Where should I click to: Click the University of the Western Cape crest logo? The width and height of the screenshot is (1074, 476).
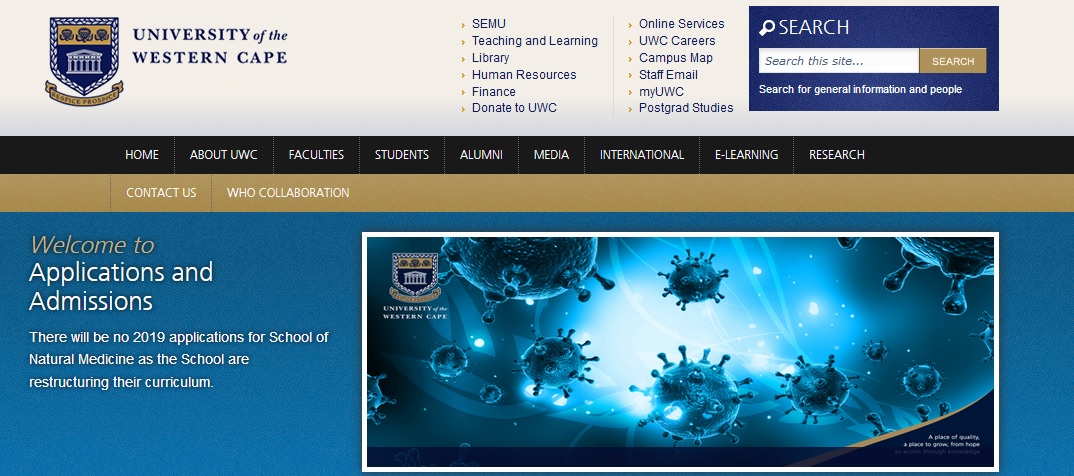84,60
